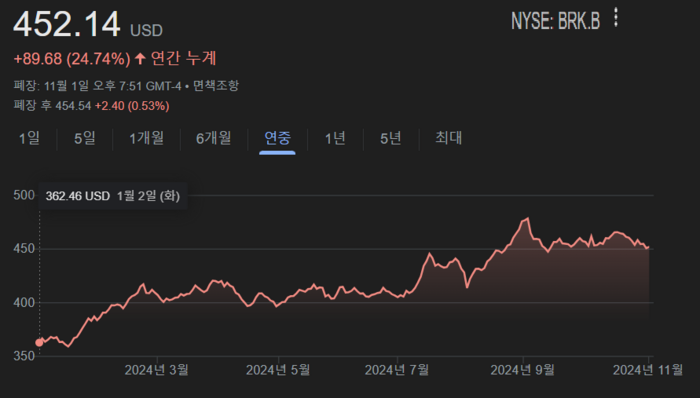Click the red data point marker on chart

coord(39,343)
